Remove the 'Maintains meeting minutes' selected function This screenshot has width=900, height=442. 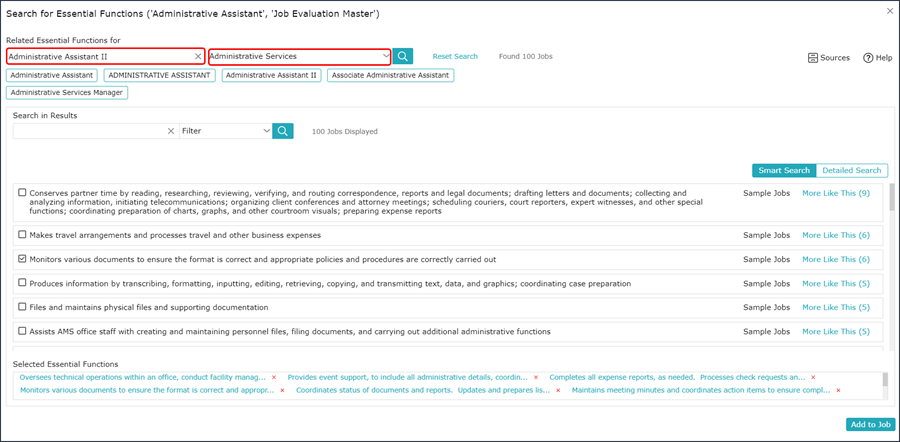[x=839, y=390]
